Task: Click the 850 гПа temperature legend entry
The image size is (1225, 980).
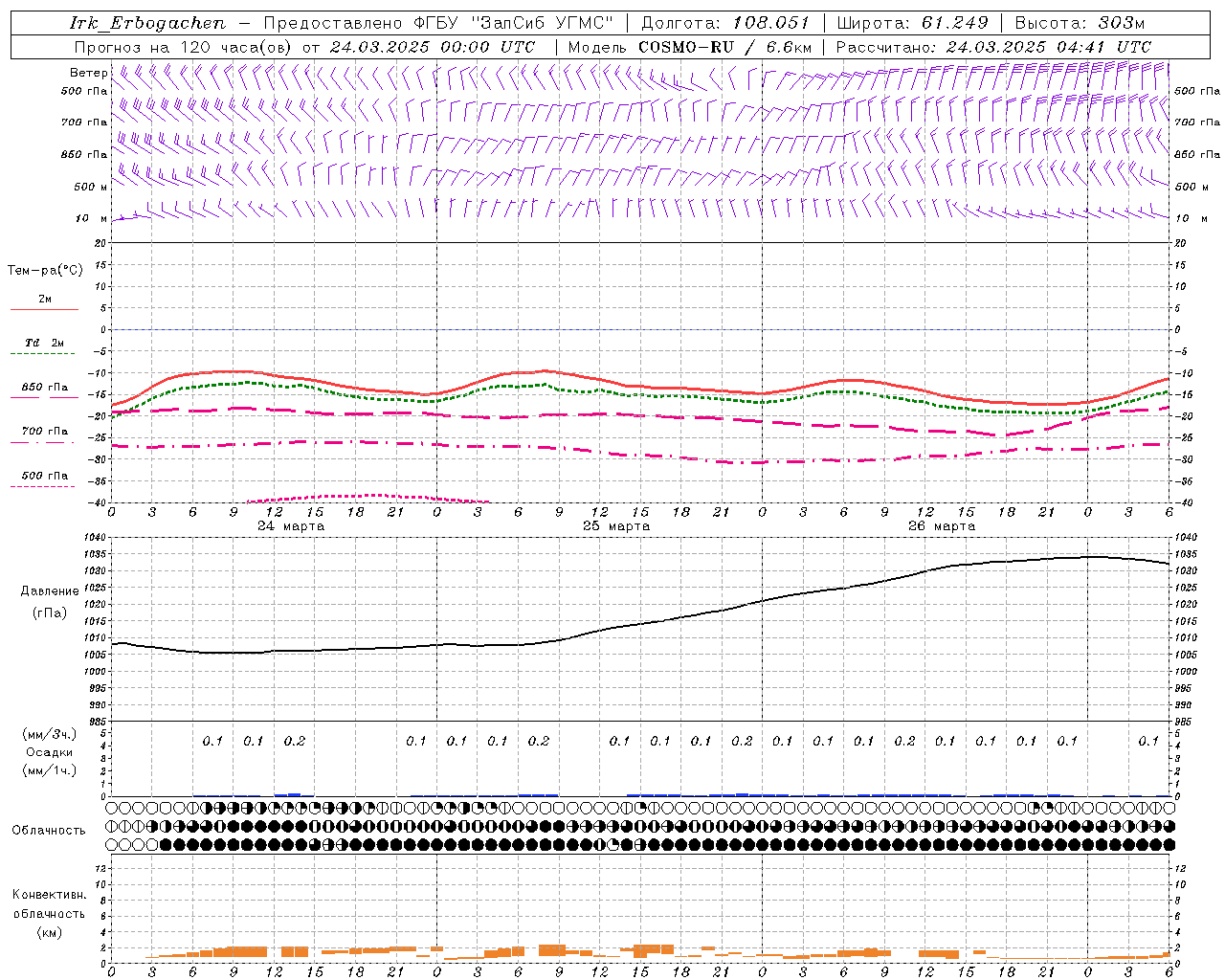Action: coord(45,388)
